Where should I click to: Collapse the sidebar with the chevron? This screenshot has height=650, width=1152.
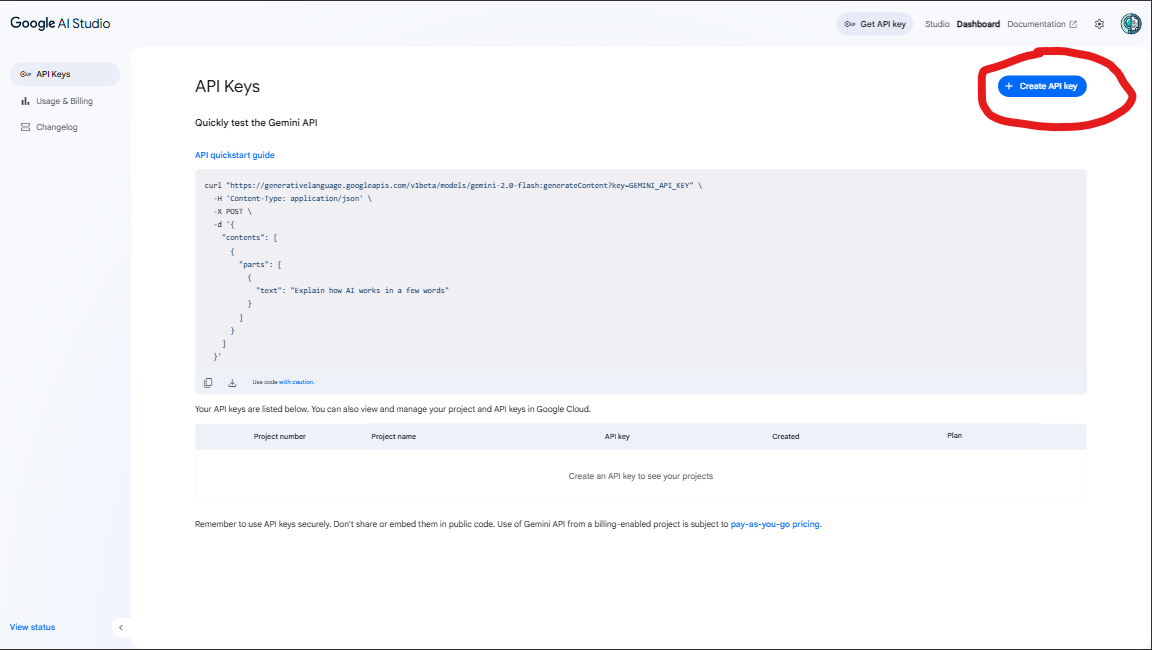click(120, 627)
